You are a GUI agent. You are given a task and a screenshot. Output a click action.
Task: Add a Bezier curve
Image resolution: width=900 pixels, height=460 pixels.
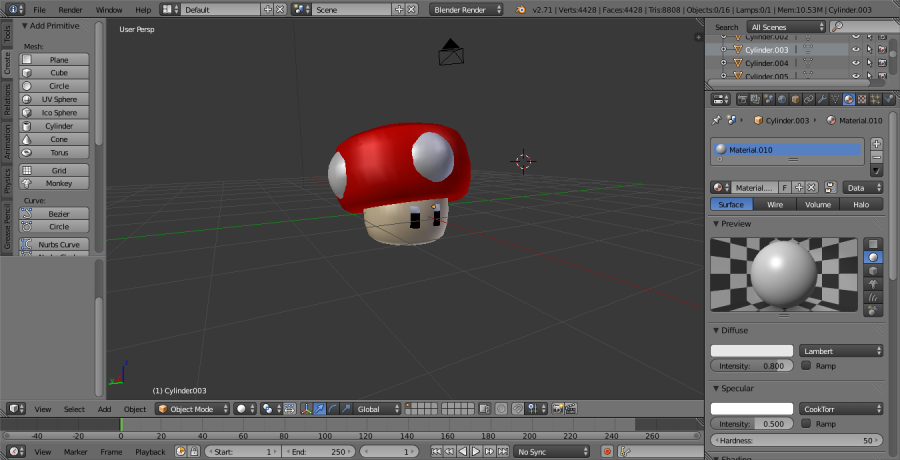coord(54,214)
